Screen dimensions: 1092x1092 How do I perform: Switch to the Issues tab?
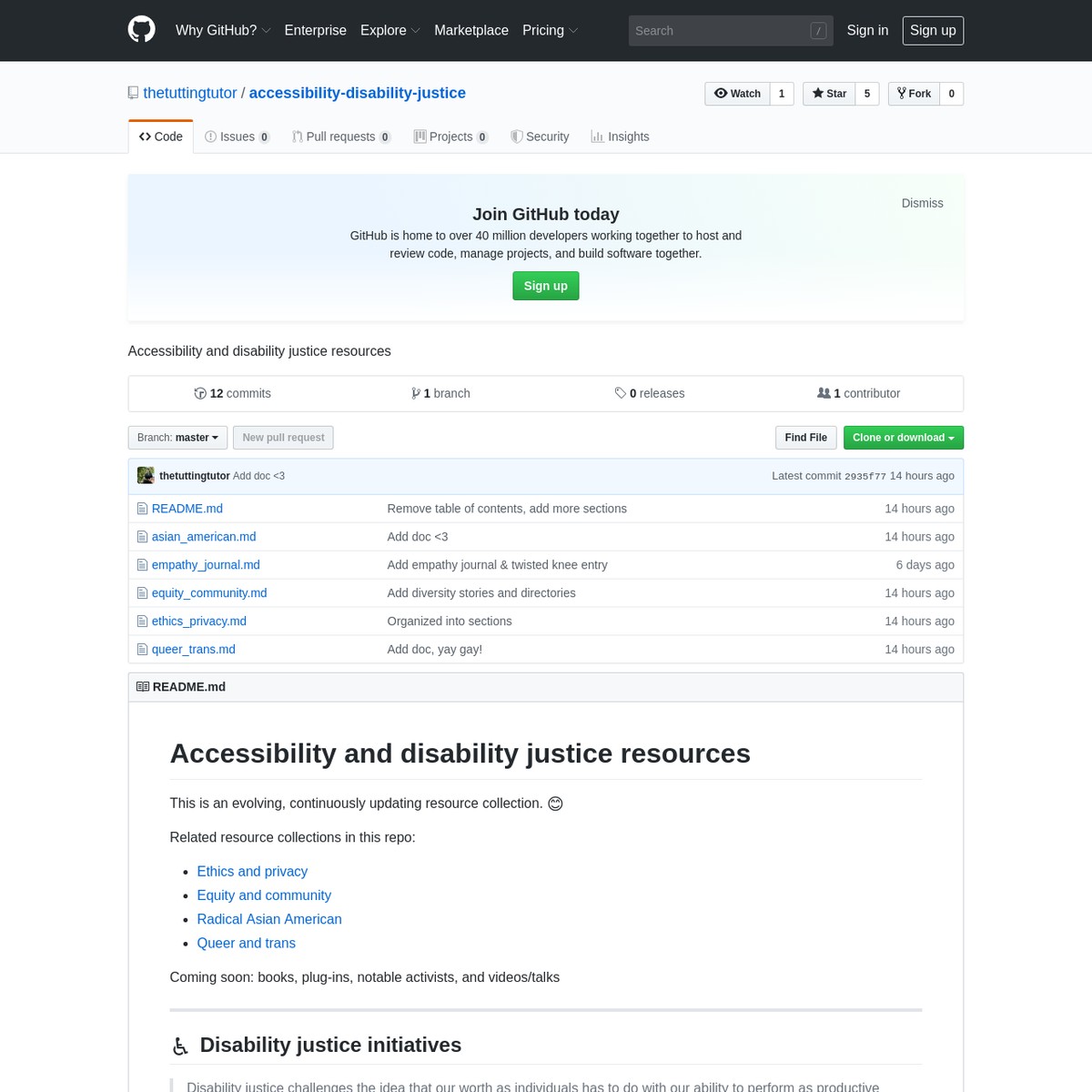238,136
